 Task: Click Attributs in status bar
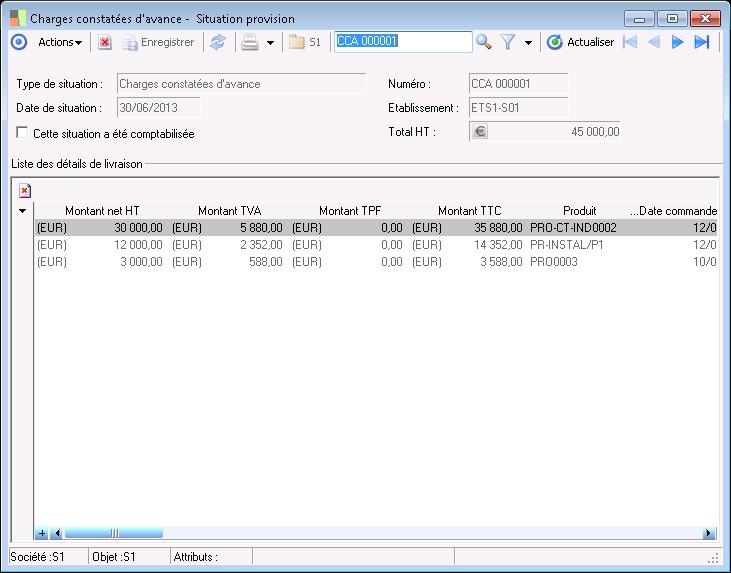tap(196, 557)
